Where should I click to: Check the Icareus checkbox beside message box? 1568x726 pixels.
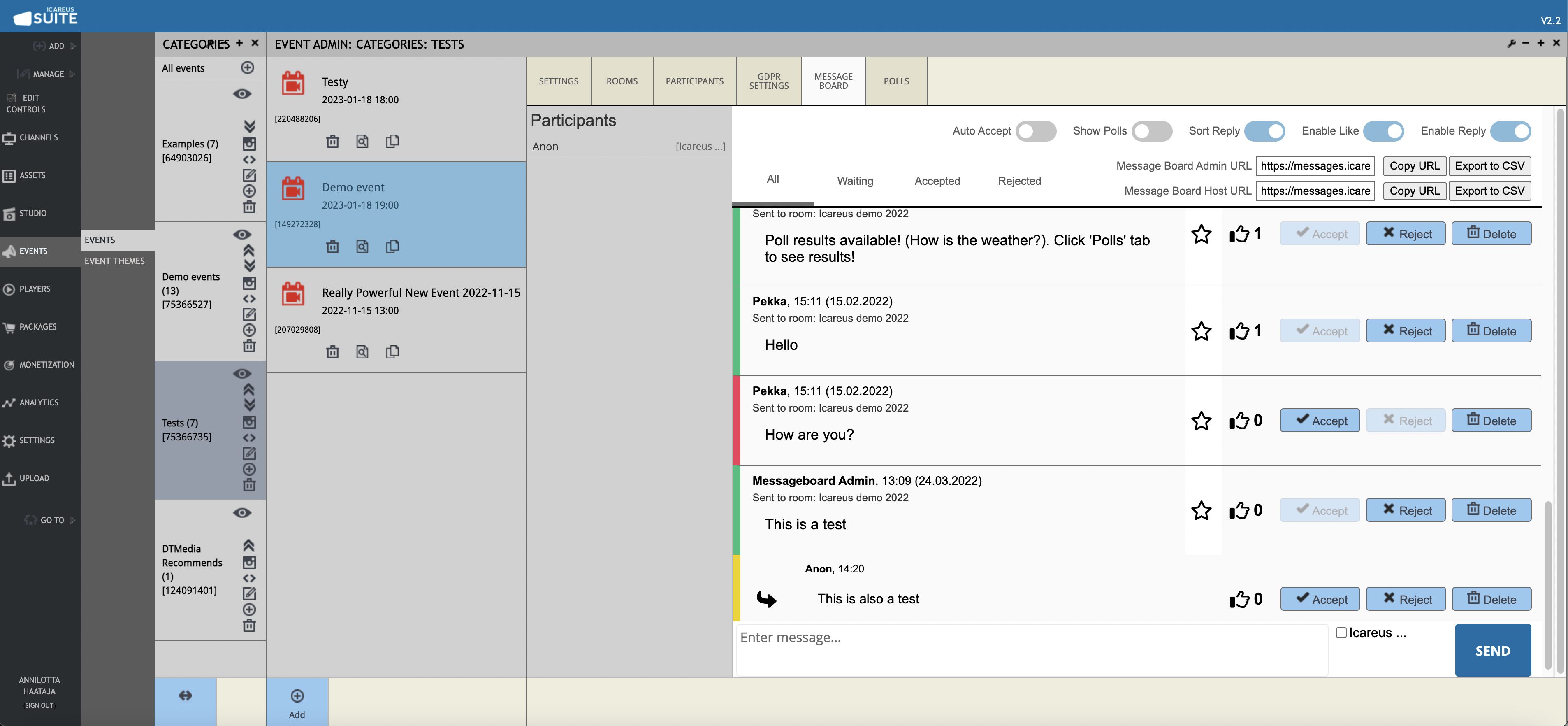point(1341,633)
